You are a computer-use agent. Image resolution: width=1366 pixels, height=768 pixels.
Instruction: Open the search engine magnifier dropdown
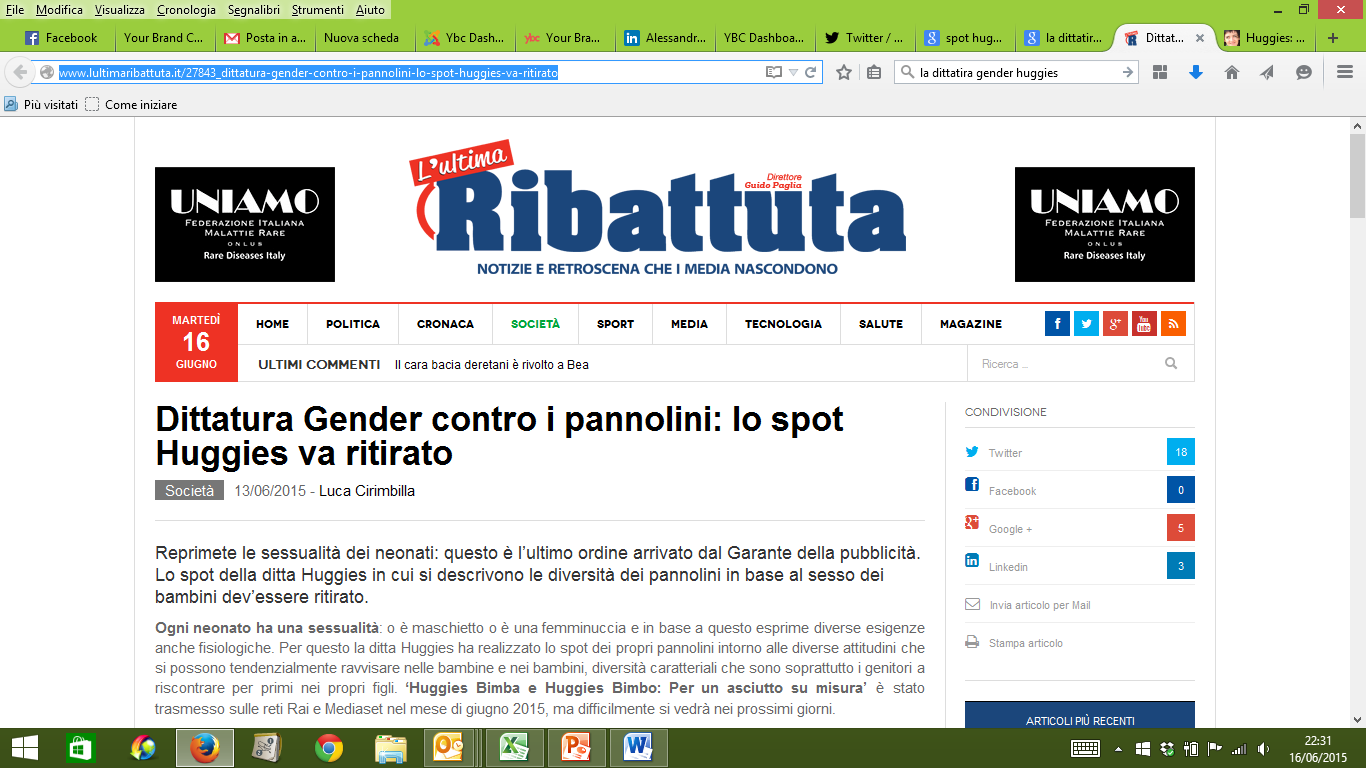(x=908, y=72)
